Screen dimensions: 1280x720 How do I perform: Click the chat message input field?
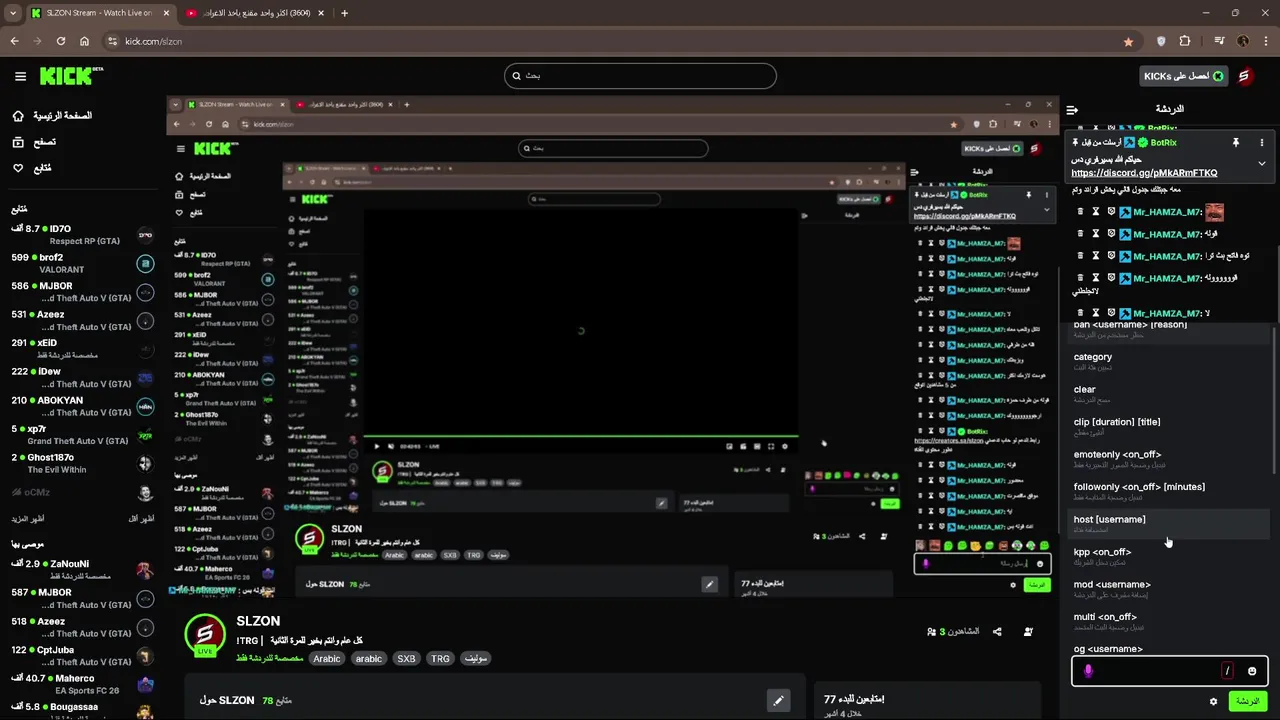[x=1169, y=671]
